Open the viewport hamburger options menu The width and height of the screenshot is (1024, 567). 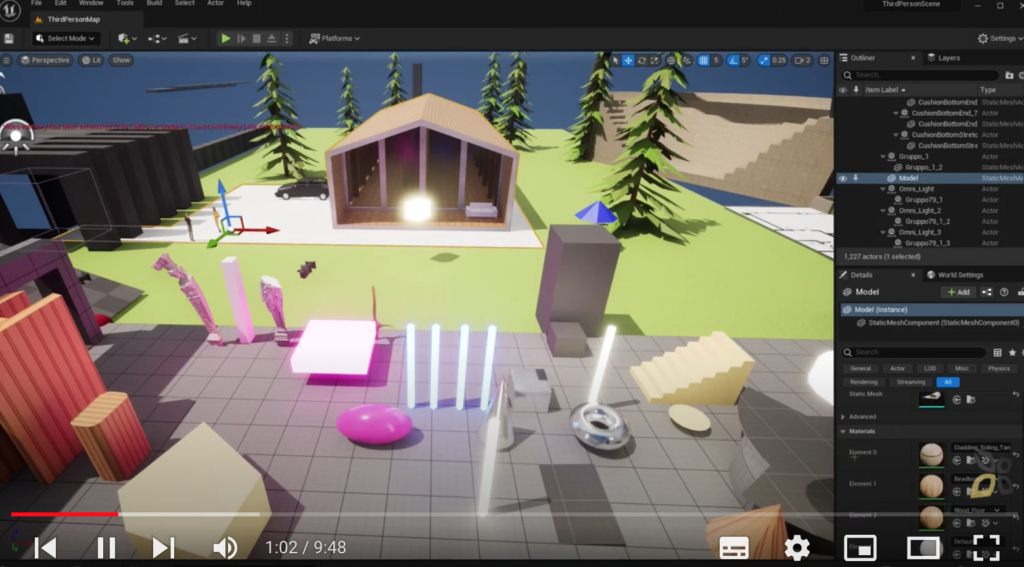pyautogui.click(x=7, y=60)
